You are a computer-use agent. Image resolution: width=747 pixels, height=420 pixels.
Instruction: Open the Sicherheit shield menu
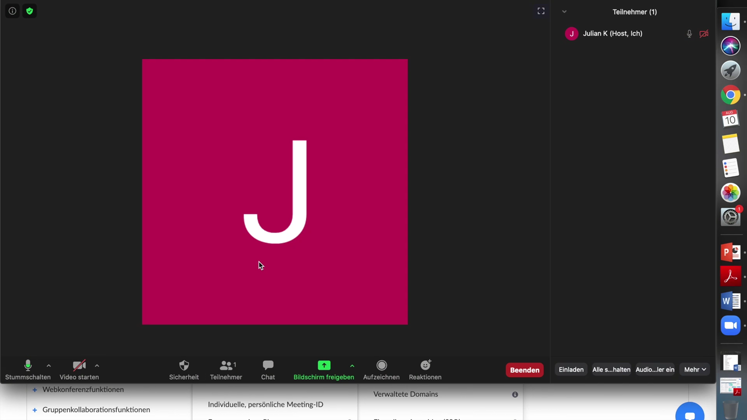pos(184,366)
